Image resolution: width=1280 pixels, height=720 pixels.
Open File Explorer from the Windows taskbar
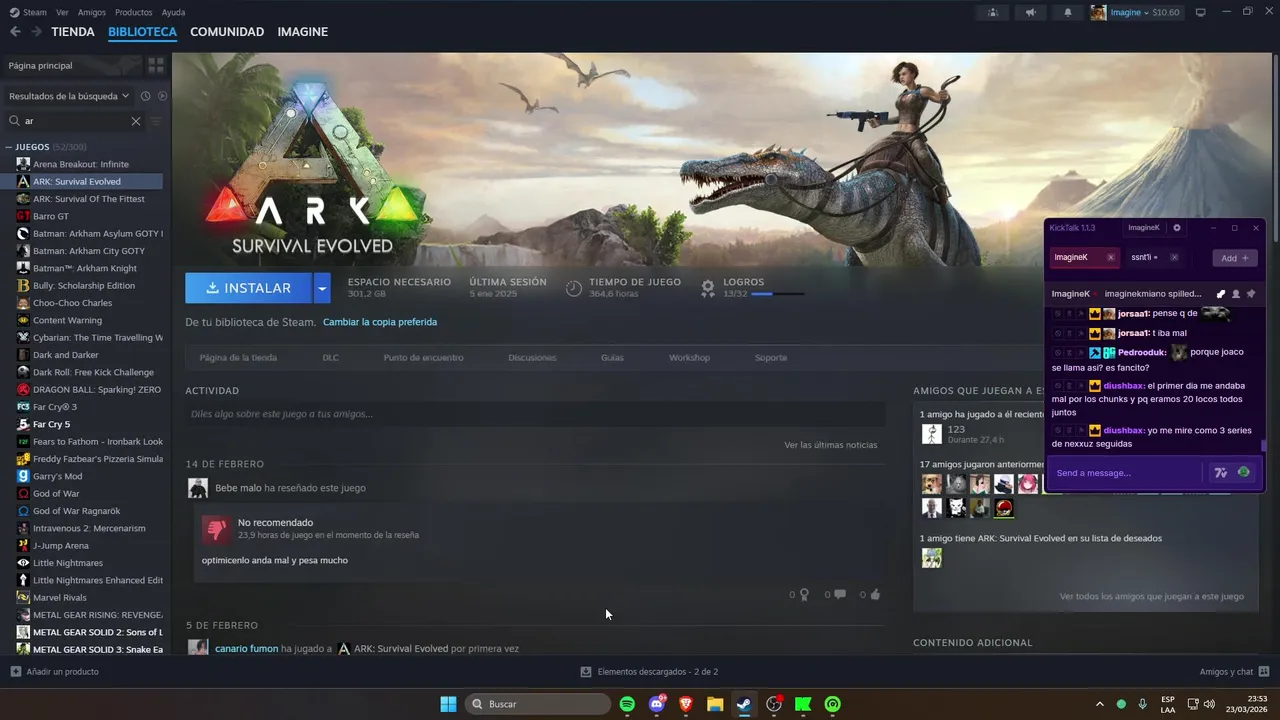click(715, 704)
